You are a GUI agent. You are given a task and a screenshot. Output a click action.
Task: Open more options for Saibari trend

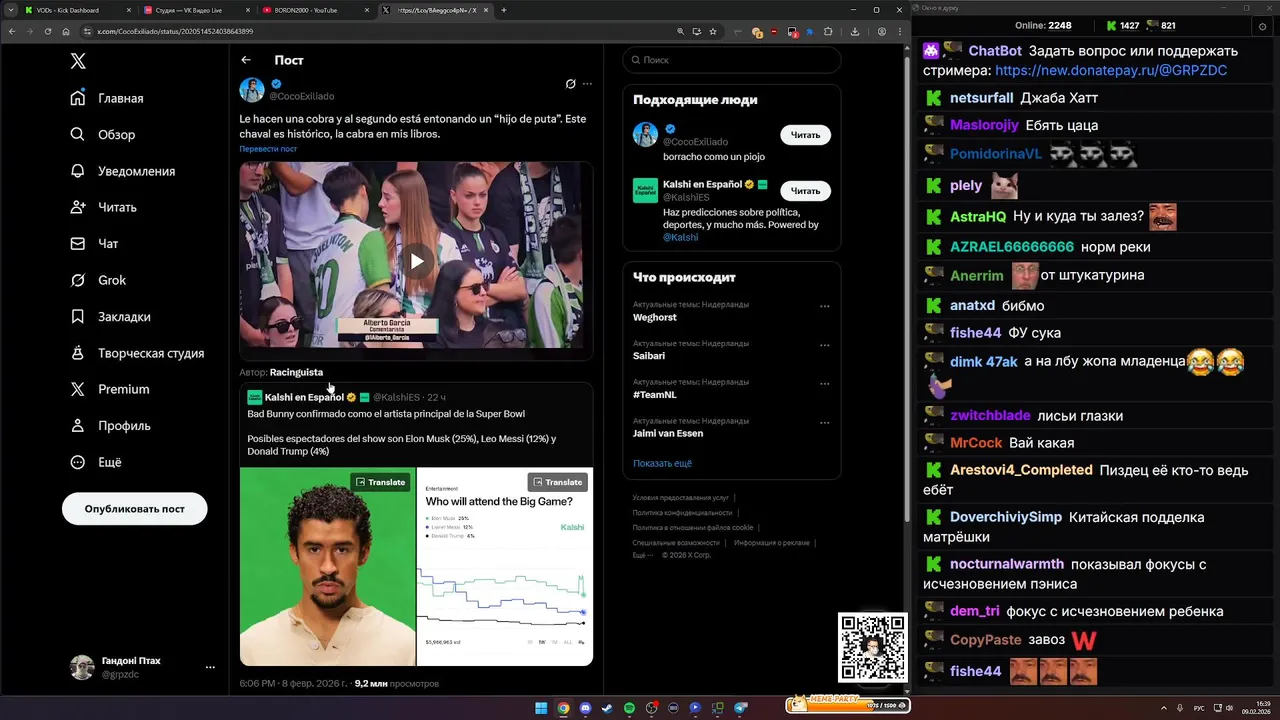pos(824,345)
